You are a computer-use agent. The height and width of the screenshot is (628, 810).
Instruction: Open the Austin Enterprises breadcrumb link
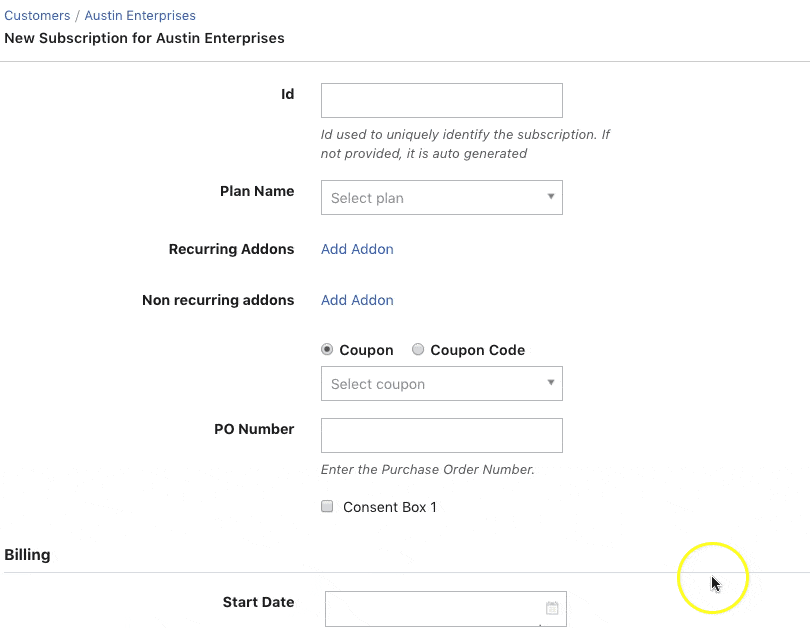(140, 16)
